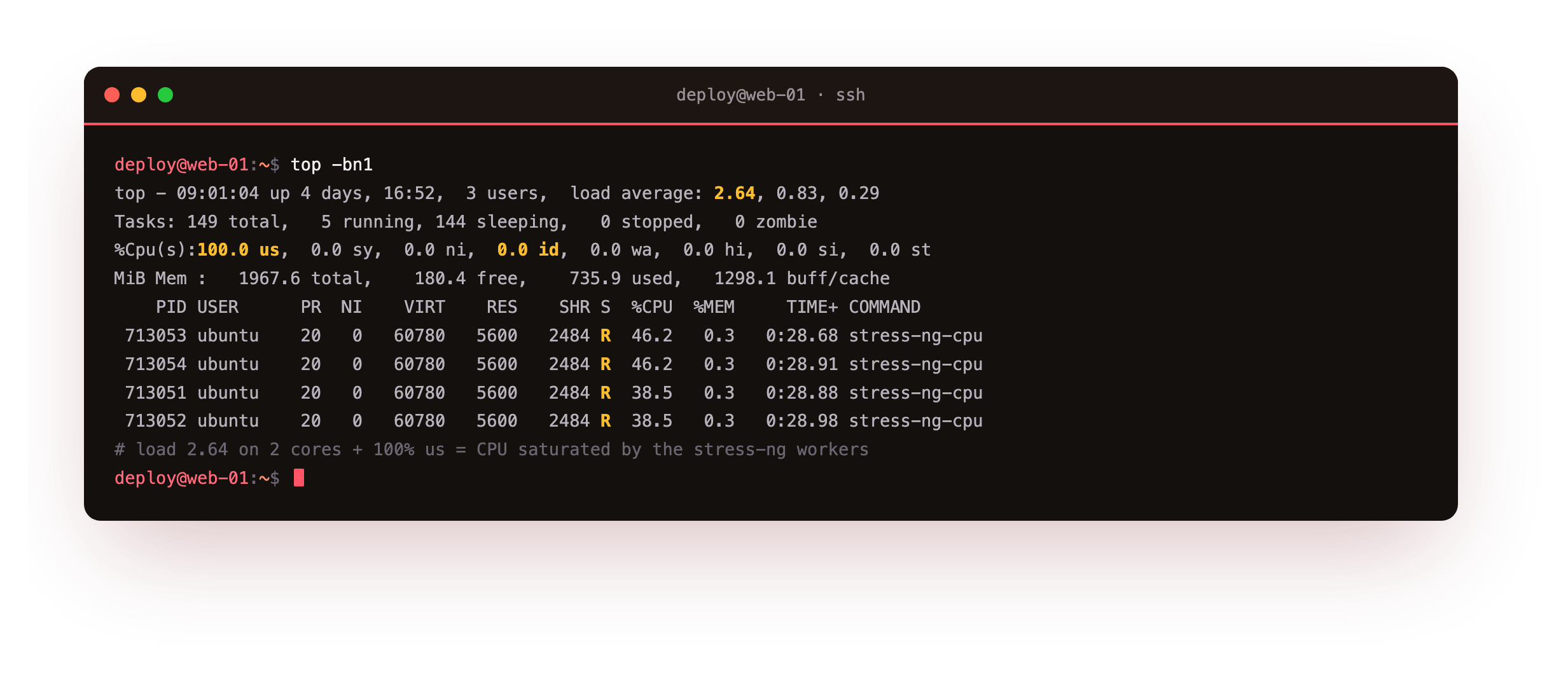
Task: Click '3 users' in the top header line
Action: (x=502, y=193)
